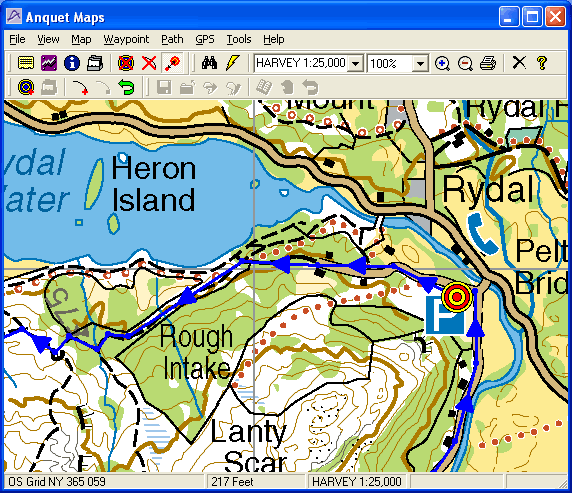Maximize the Anquet Maps window
The image size is (572, 493).
pyautogui.click(x=532, y=17)
